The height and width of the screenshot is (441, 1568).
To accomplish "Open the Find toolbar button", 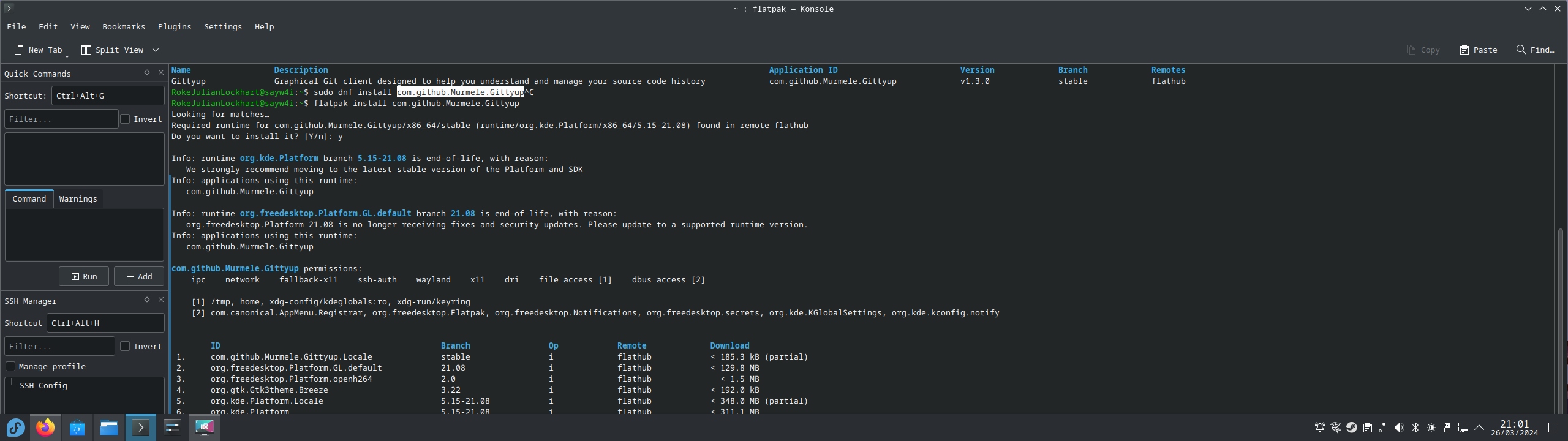I will tap(1535, 50).
